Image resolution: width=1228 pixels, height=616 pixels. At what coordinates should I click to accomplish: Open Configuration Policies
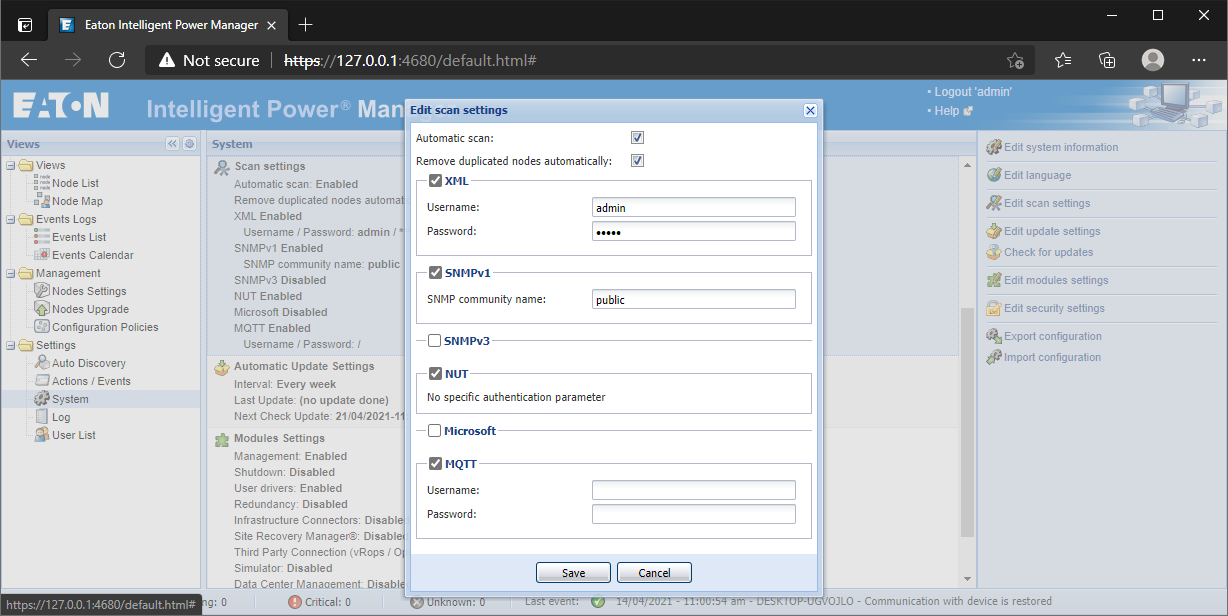pos(105,327)
